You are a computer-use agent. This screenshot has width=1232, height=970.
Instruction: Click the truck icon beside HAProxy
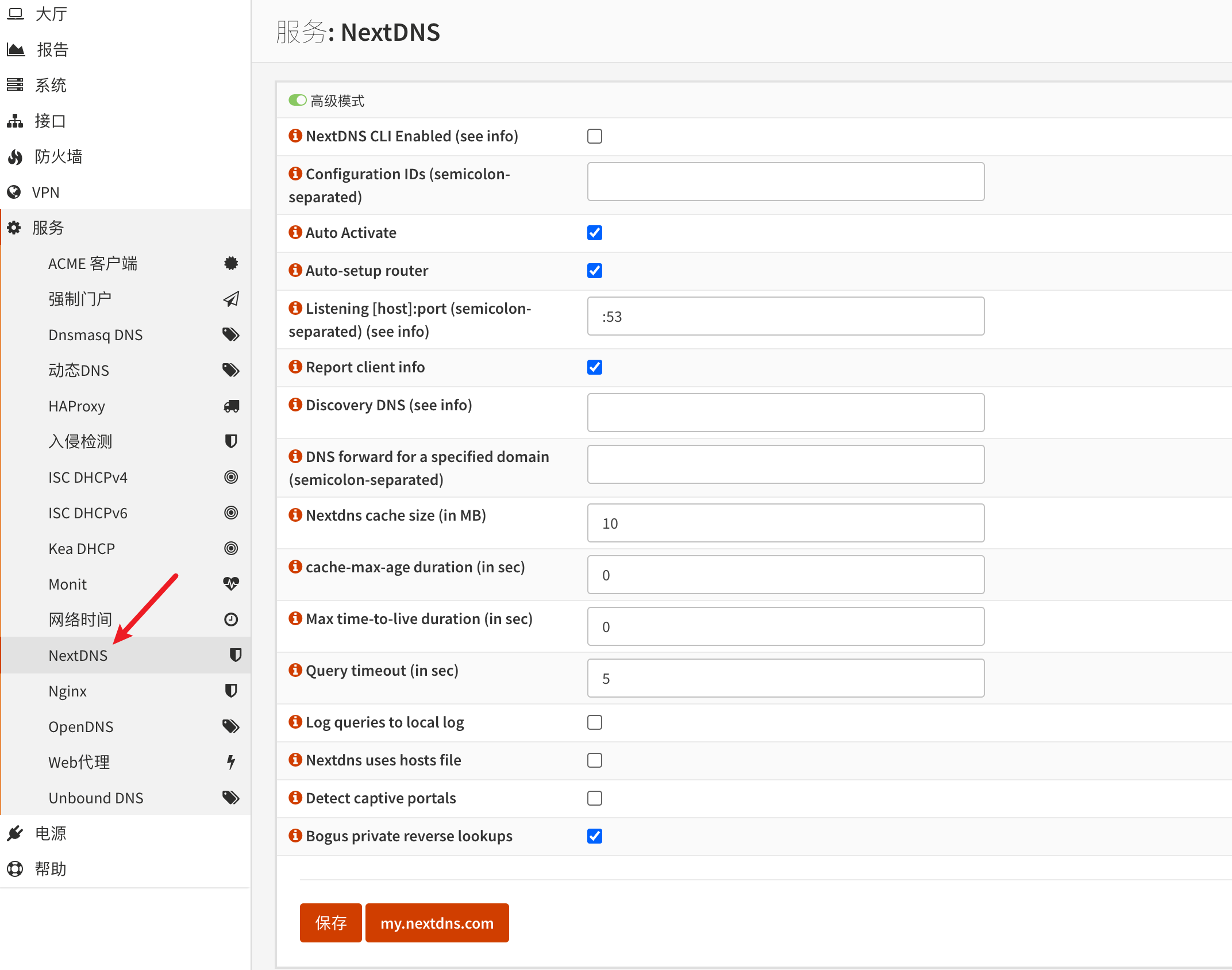pos(231,406)
